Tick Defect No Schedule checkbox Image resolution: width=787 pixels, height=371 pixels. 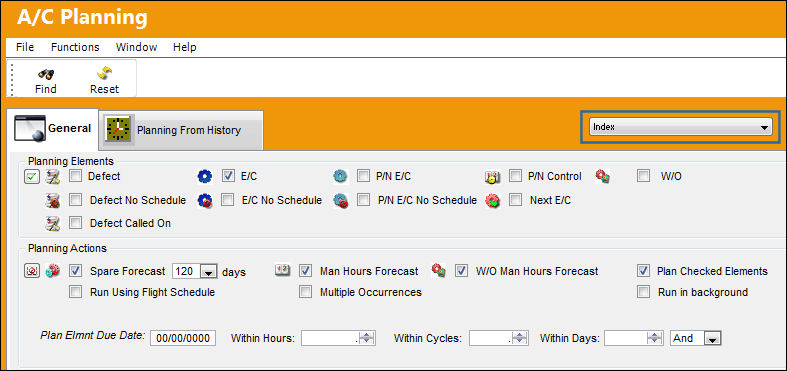pyautogui.click(x=75, y=200)
